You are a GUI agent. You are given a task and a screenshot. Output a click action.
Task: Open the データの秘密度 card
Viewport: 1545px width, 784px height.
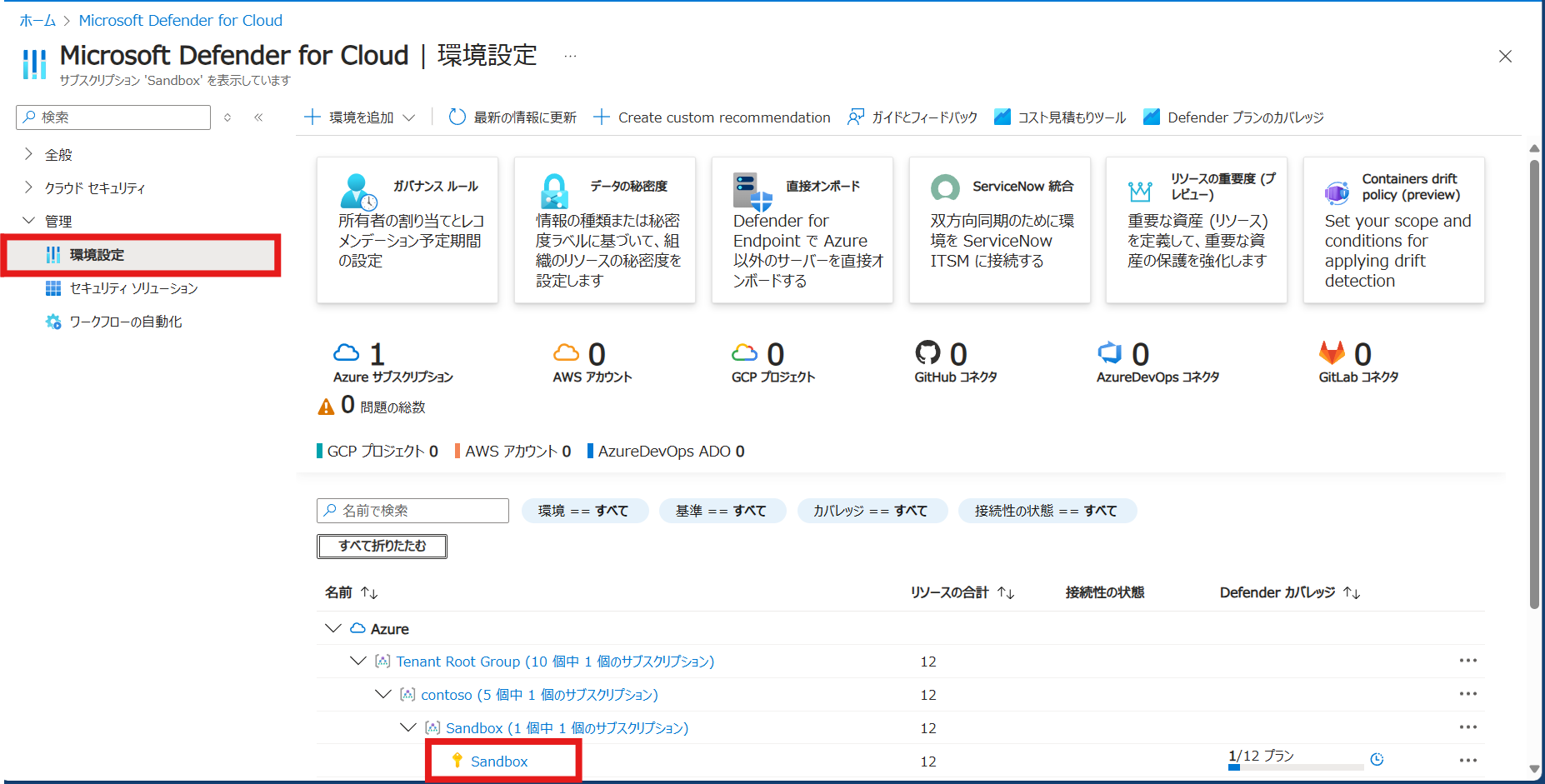[605, 230]
